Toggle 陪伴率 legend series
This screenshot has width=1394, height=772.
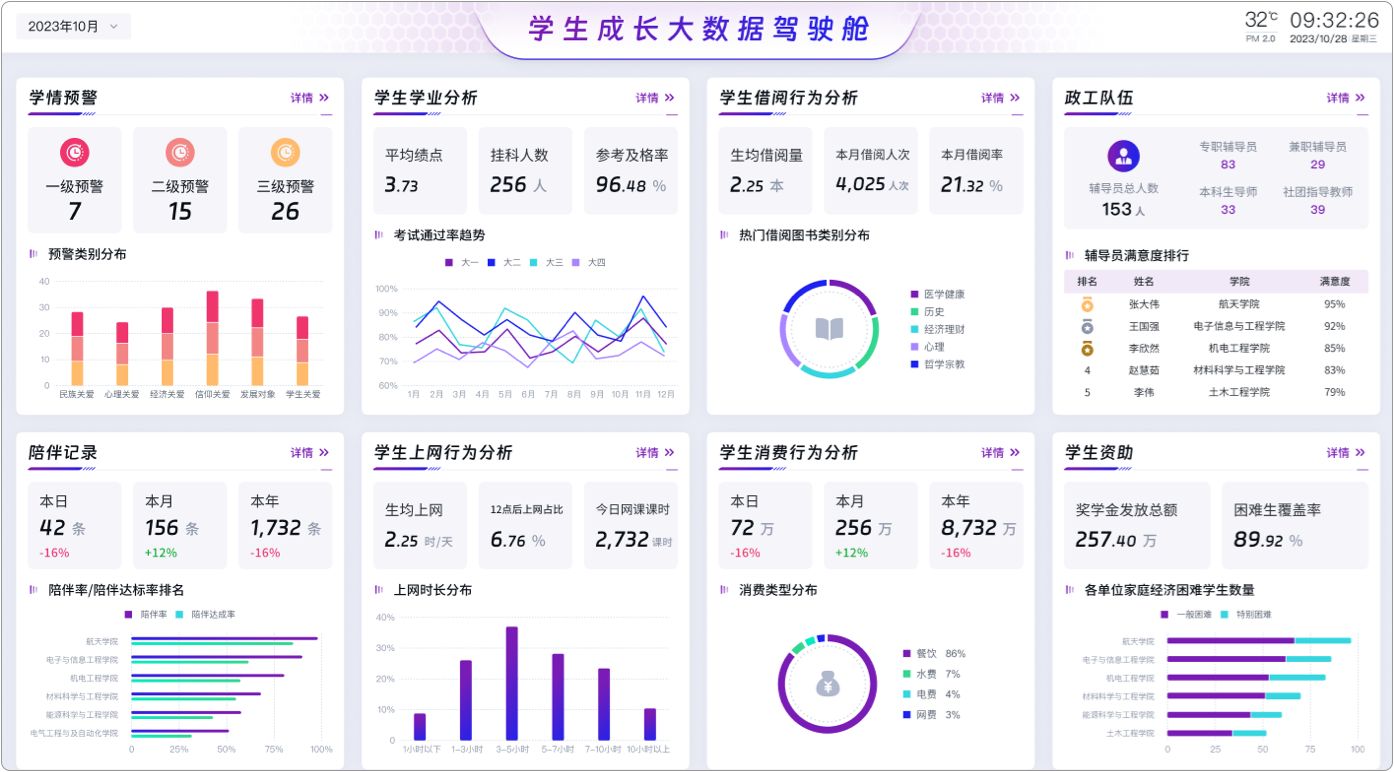pos(145,614)
